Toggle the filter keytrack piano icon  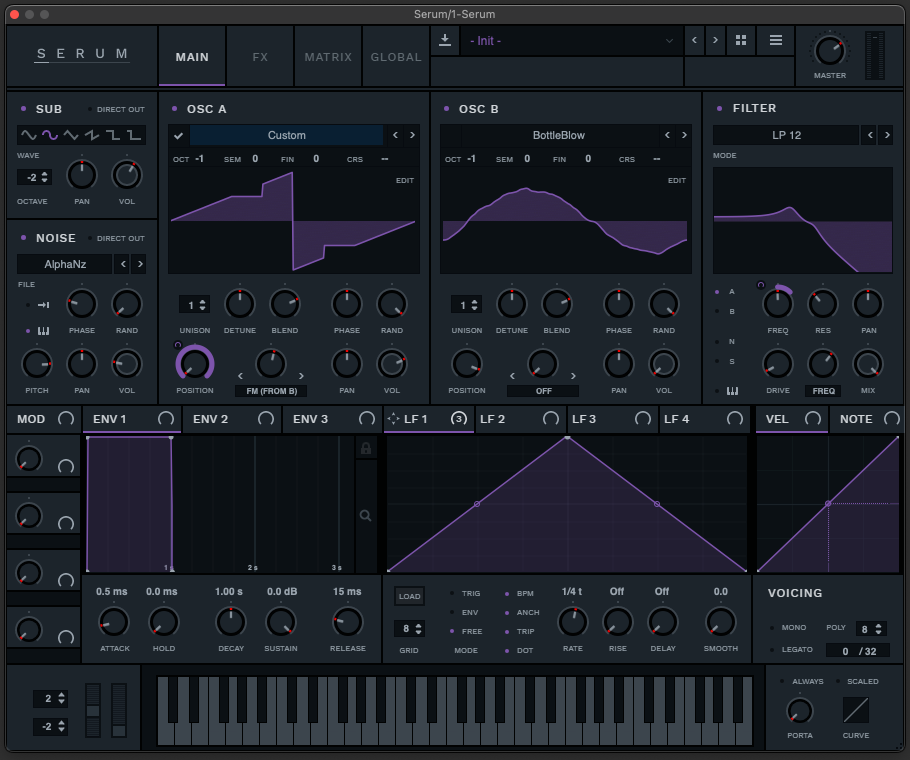[x=732, y=390]
